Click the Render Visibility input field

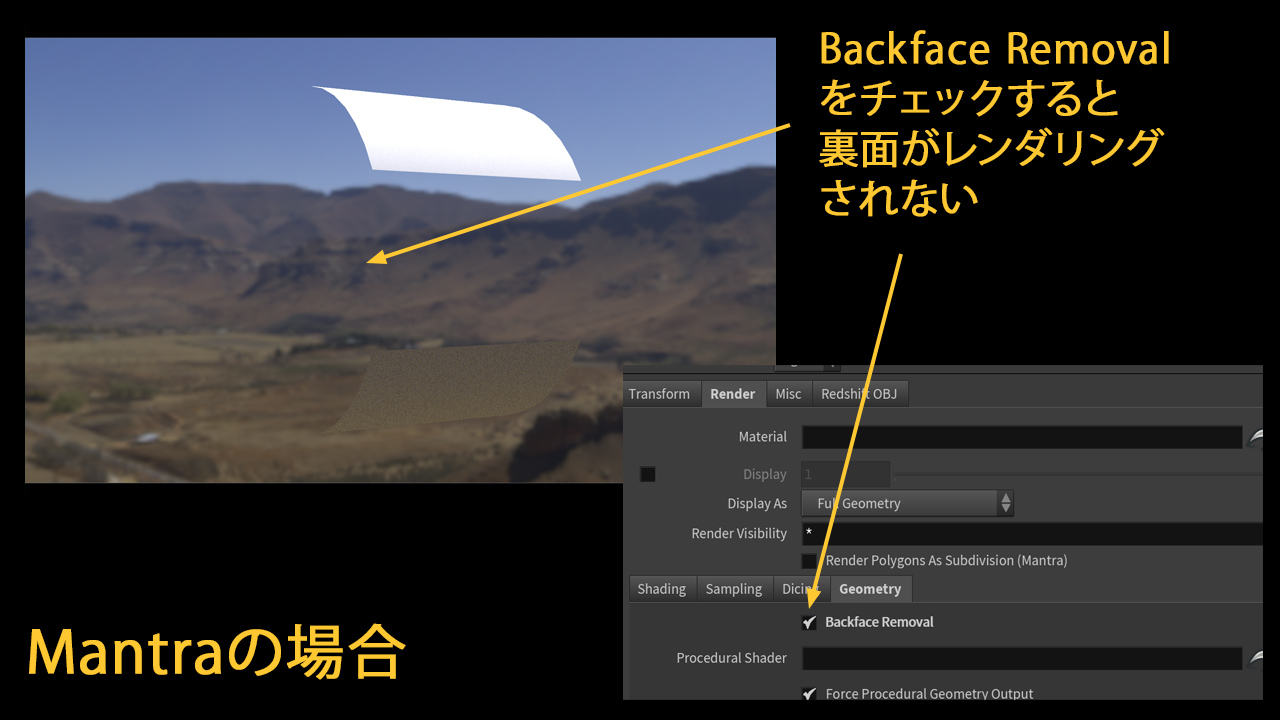pyautogui.click(x=1030, y=534)
